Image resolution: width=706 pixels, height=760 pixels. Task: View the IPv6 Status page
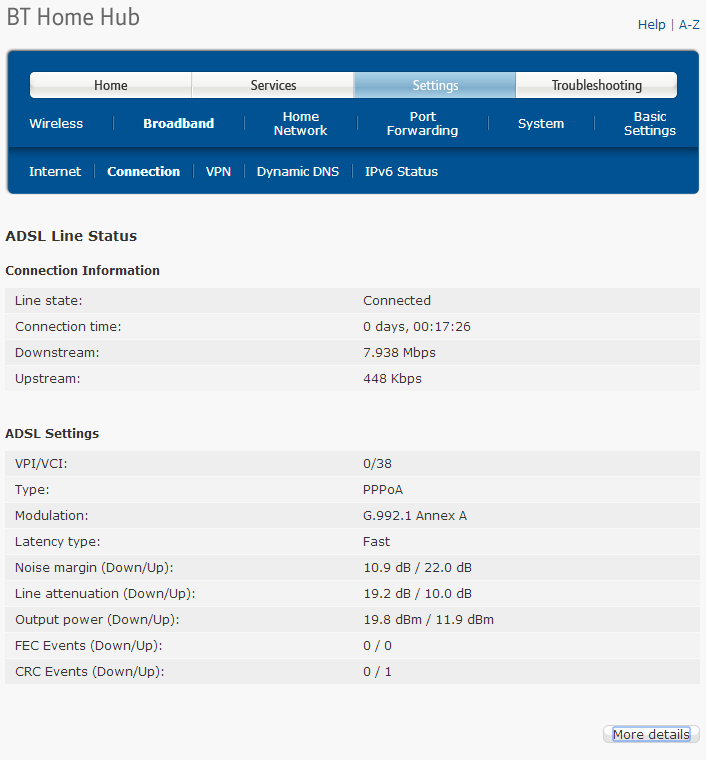point(401,172)
